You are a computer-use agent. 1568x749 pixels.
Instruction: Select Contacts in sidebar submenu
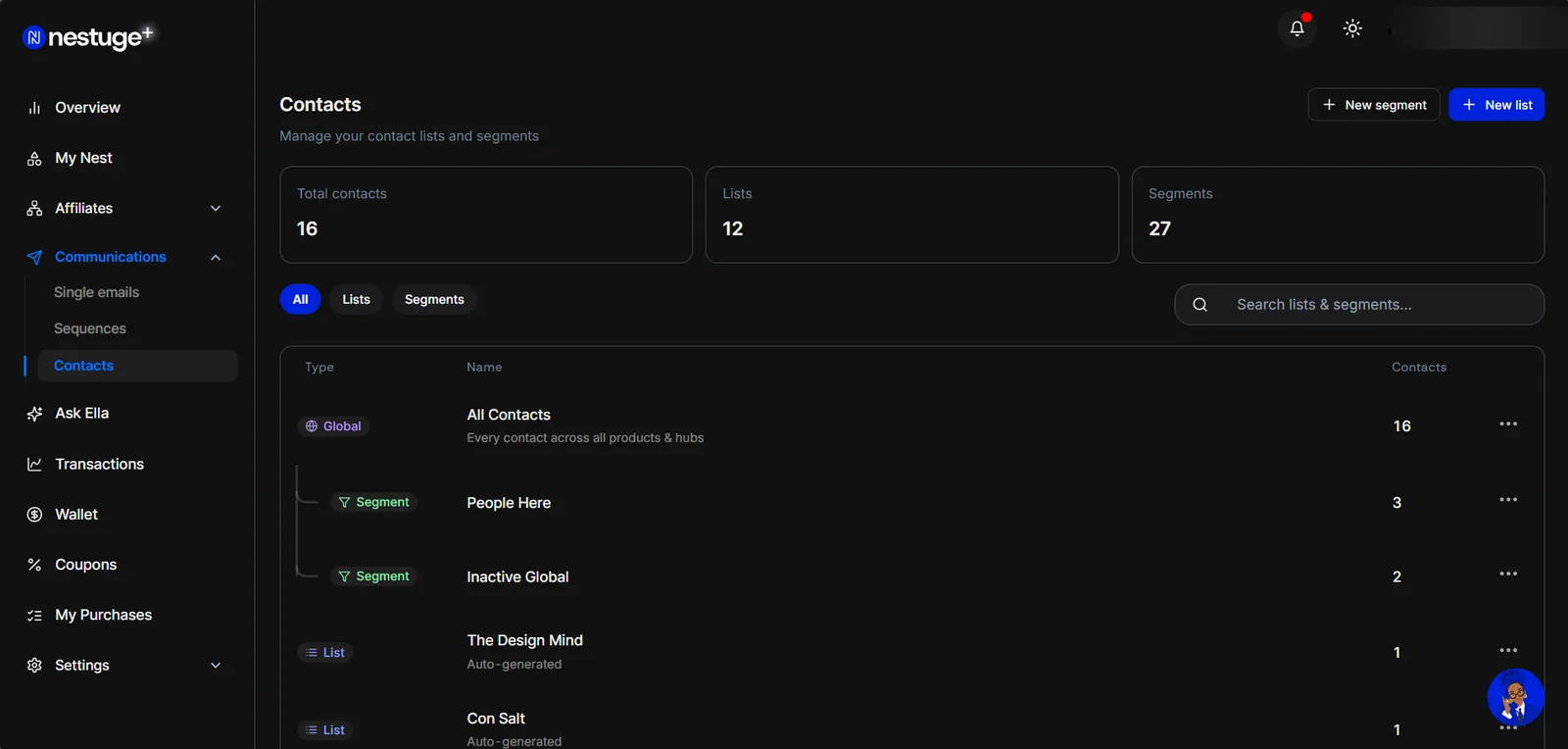pyautogui.click(x=137, y=366)
